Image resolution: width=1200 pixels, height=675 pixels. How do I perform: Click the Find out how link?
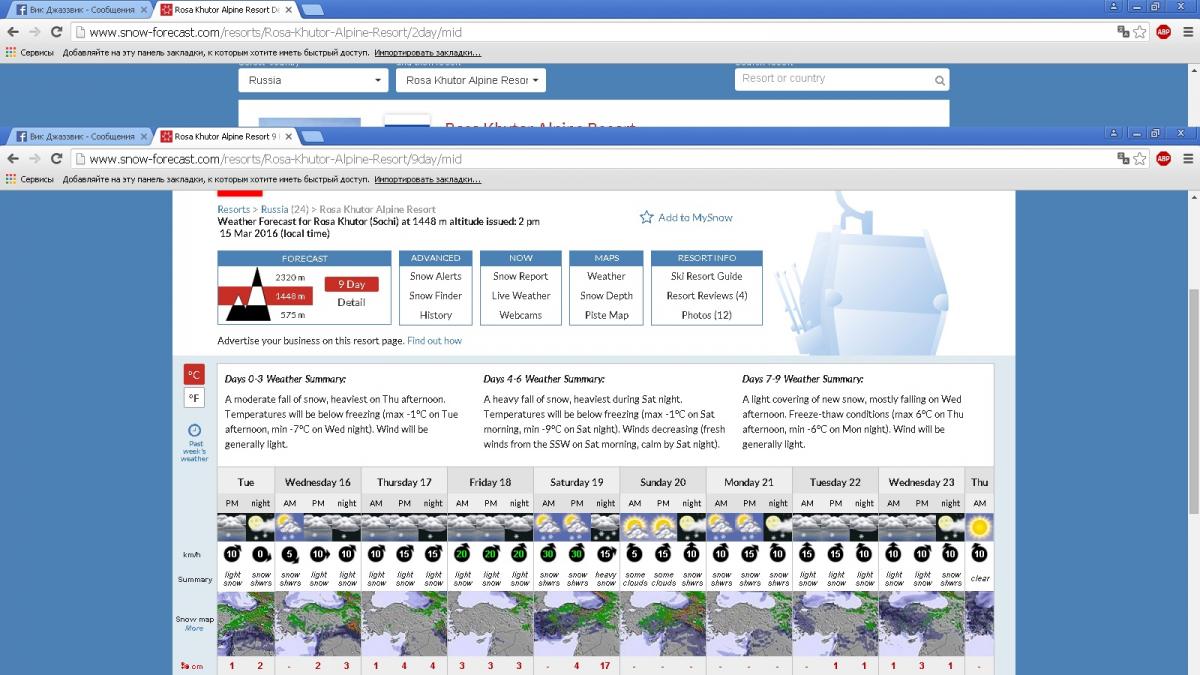click(434, 341)
